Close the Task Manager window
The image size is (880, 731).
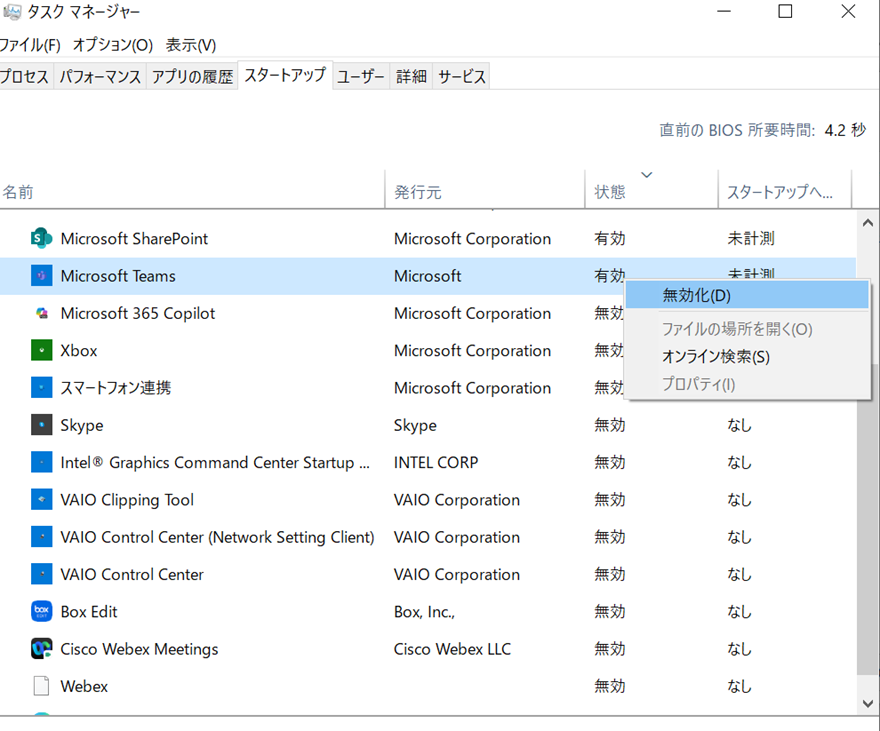pos(848,11)
